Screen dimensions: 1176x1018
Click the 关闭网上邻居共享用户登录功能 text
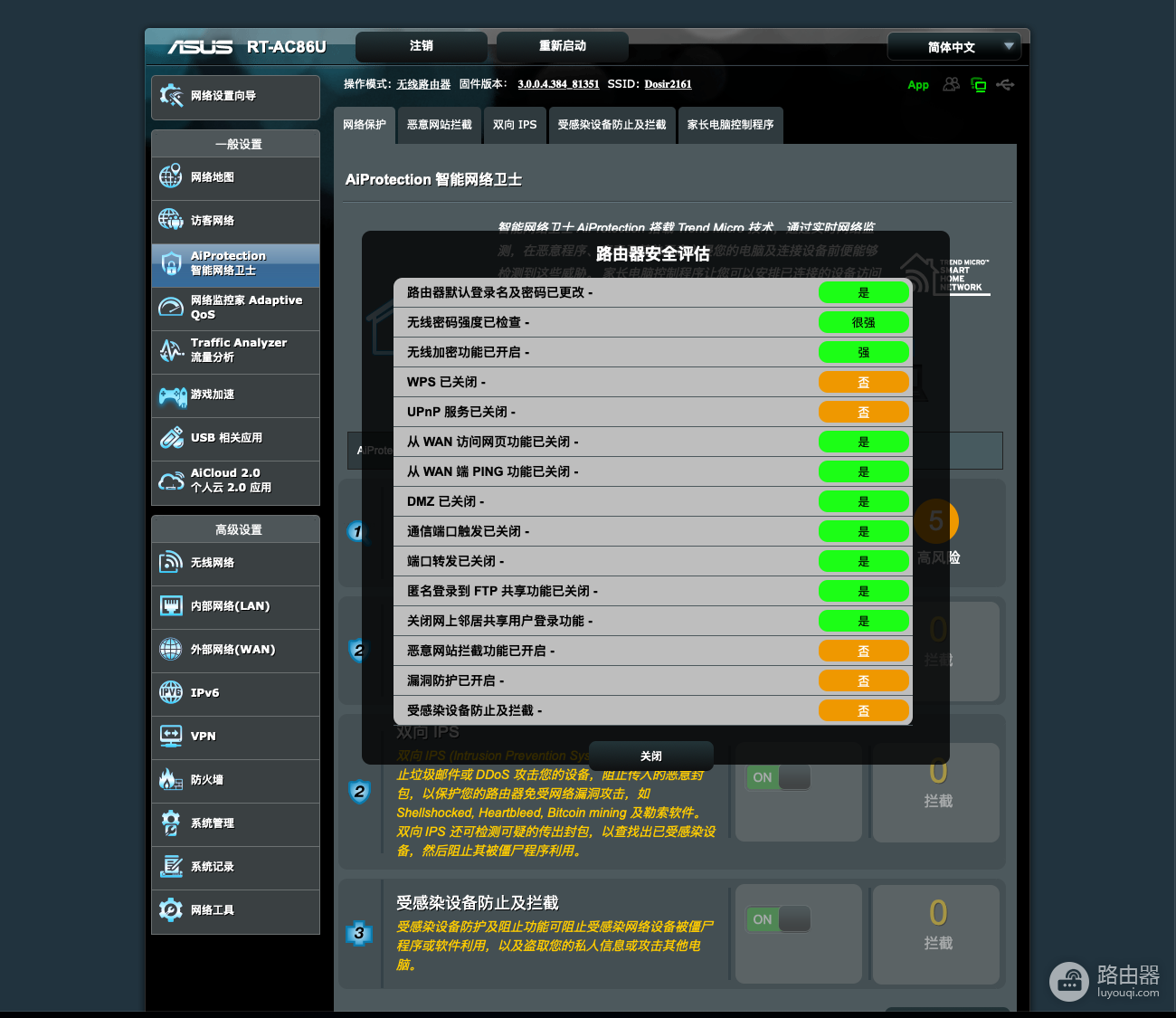tap(500, 621)
